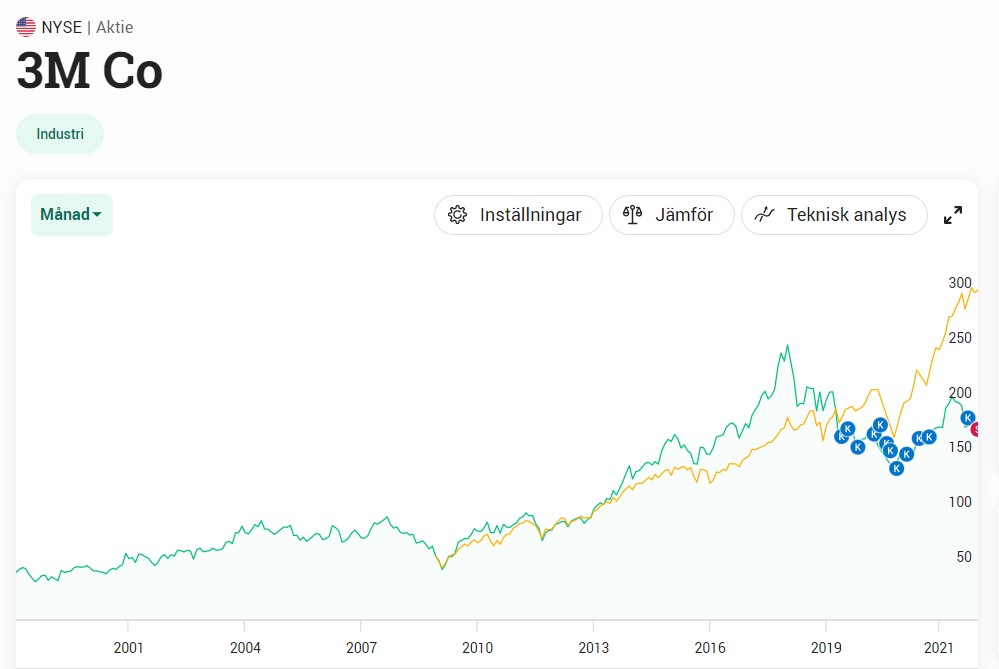
Task: Click the lowest blue K marker on chart
Action: [896, 468]
